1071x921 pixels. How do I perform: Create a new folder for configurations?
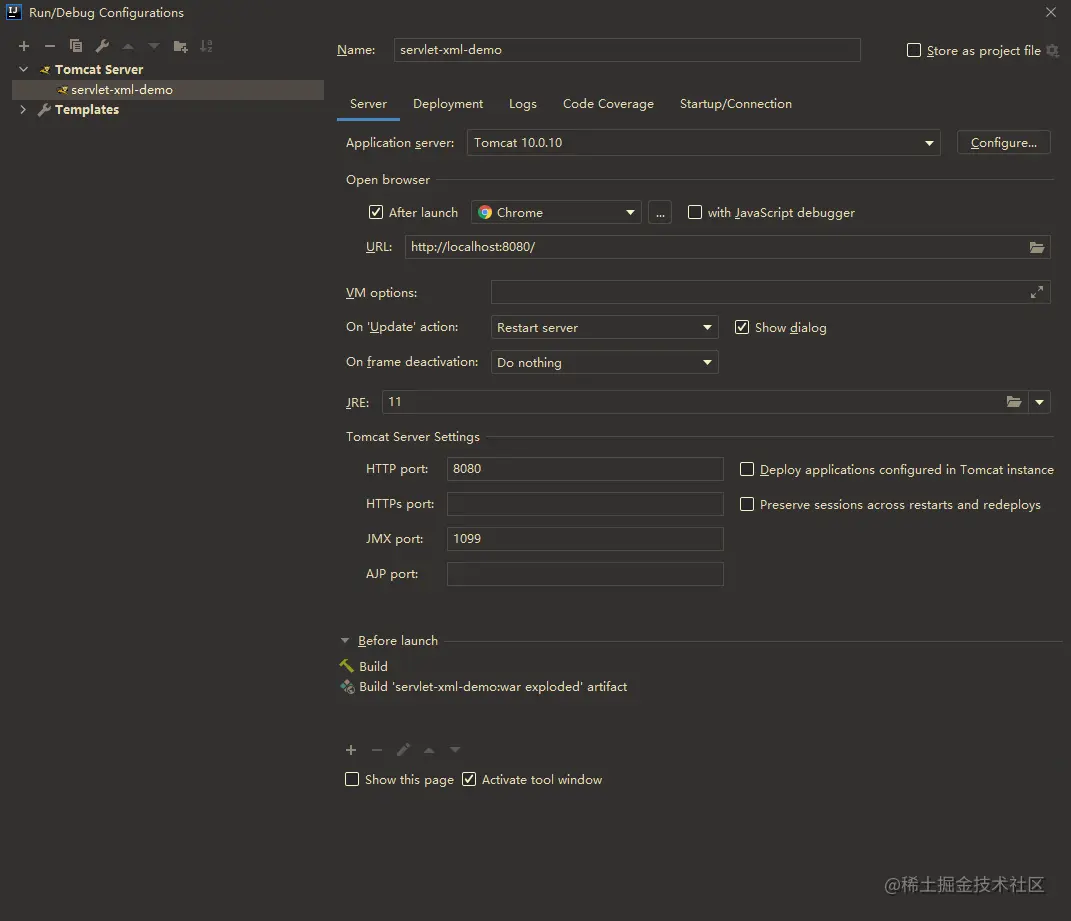[180, 46]
